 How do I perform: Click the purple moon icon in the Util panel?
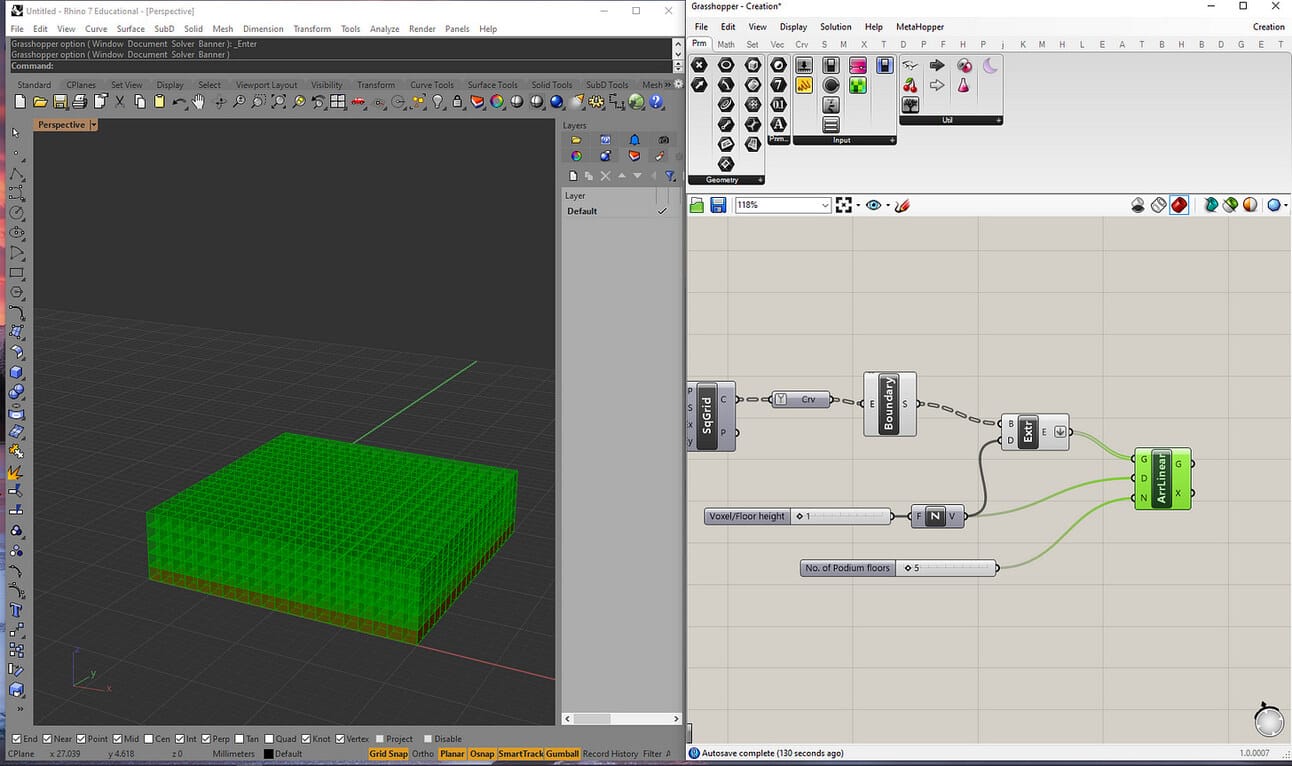click(990, 65)
